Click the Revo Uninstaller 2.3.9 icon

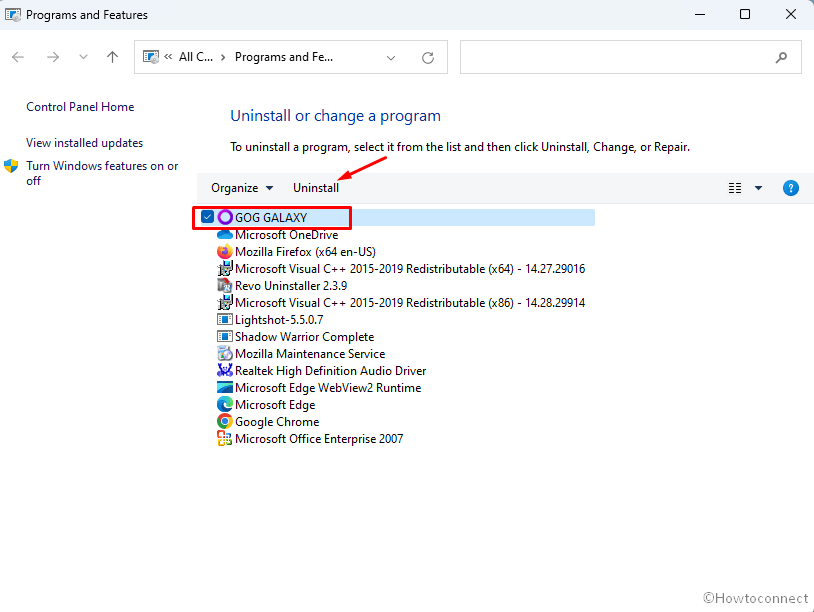click(225, 285)
